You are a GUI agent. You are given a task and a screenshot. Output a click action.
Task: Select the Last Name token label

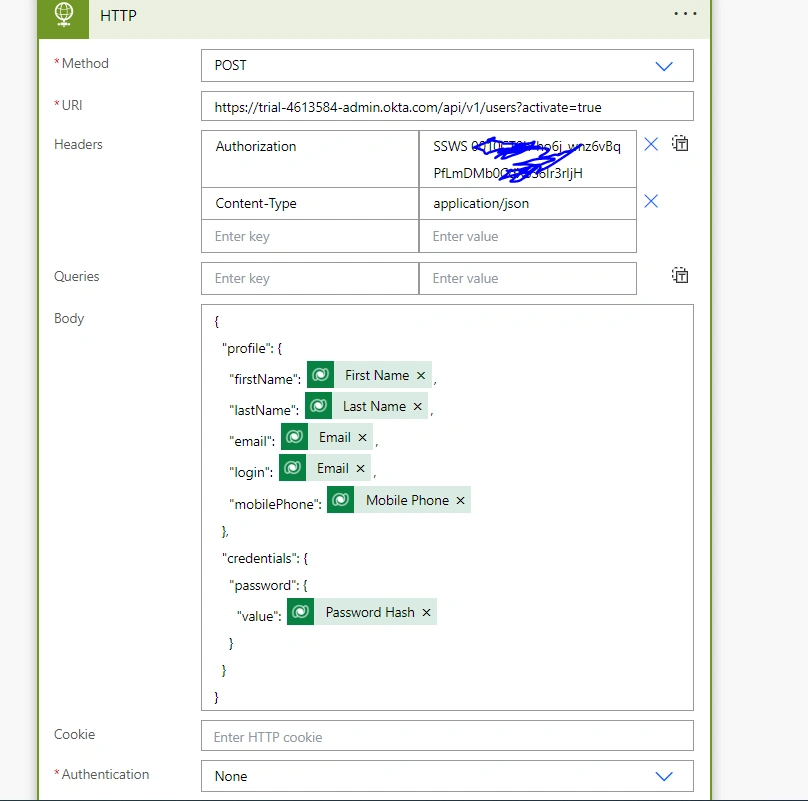[375, 406]
